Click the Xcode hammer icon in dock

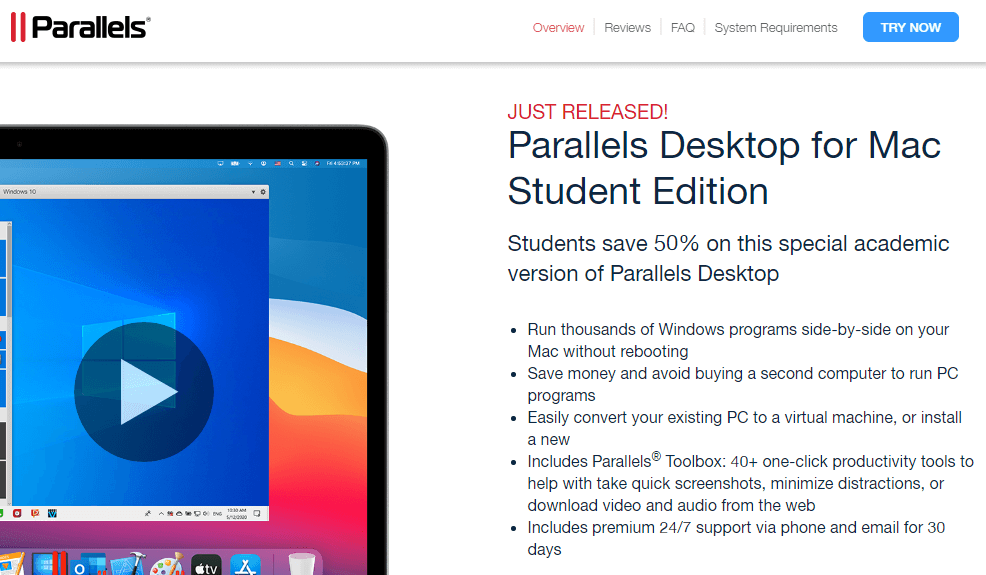click(126, 565)
